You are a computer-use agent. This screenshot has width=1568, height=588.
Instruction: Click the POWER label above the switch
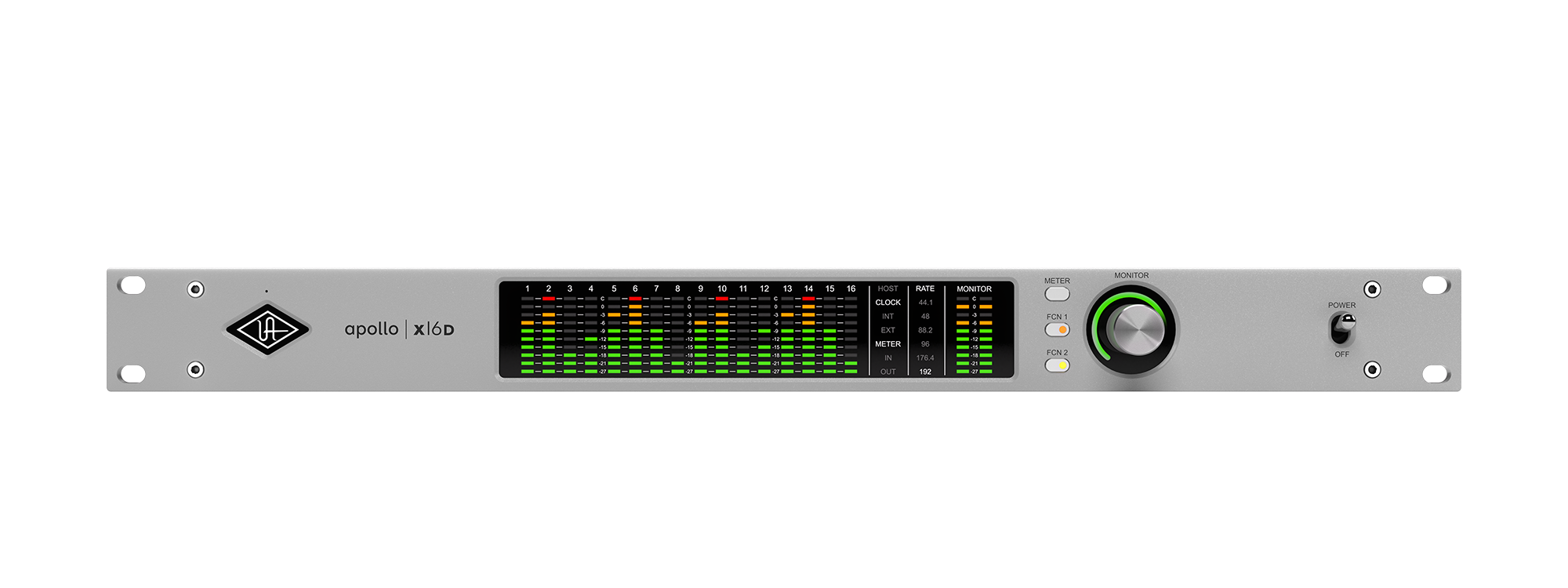click(1341, 305)
